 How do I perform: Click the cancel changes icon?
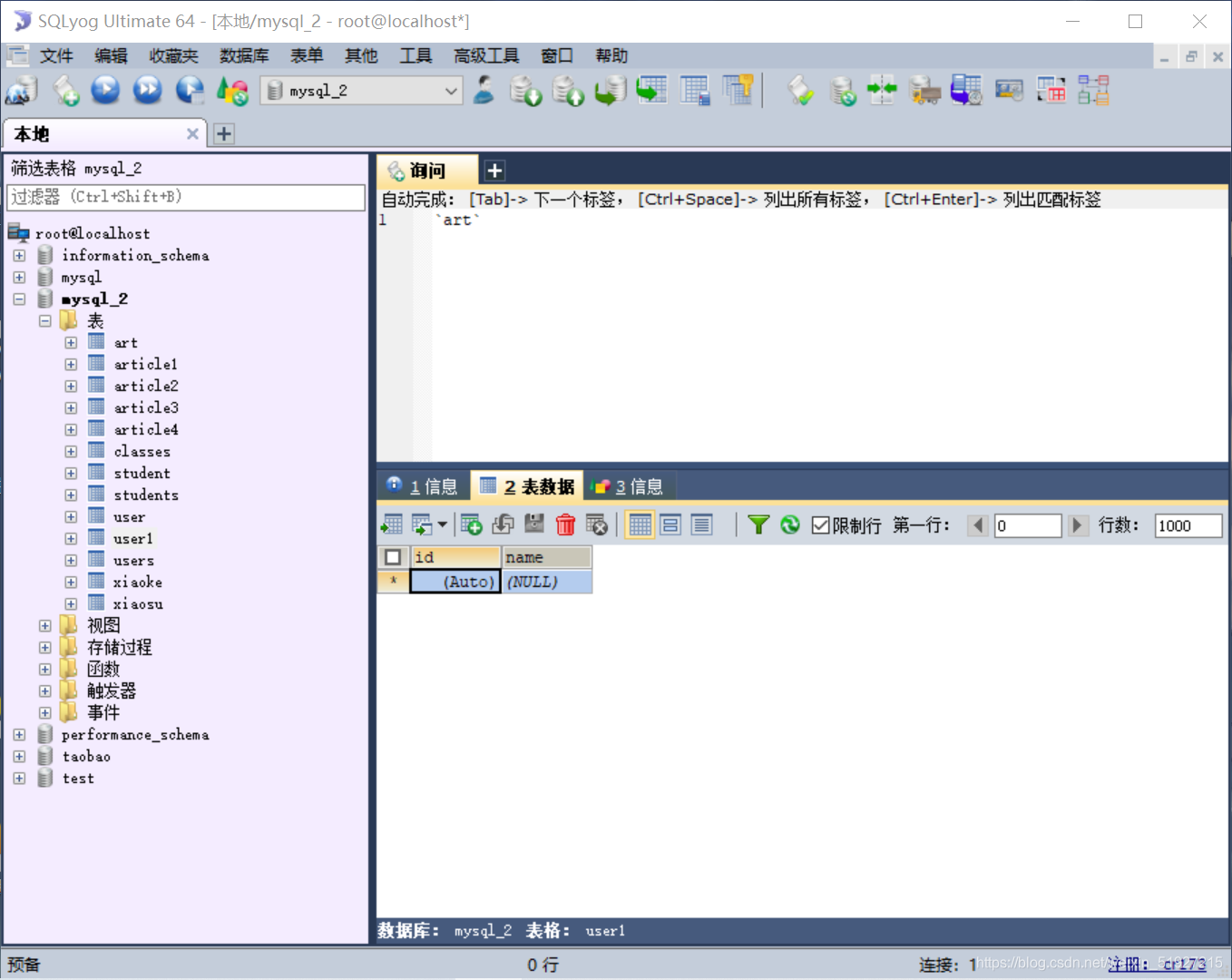(597, 524)
